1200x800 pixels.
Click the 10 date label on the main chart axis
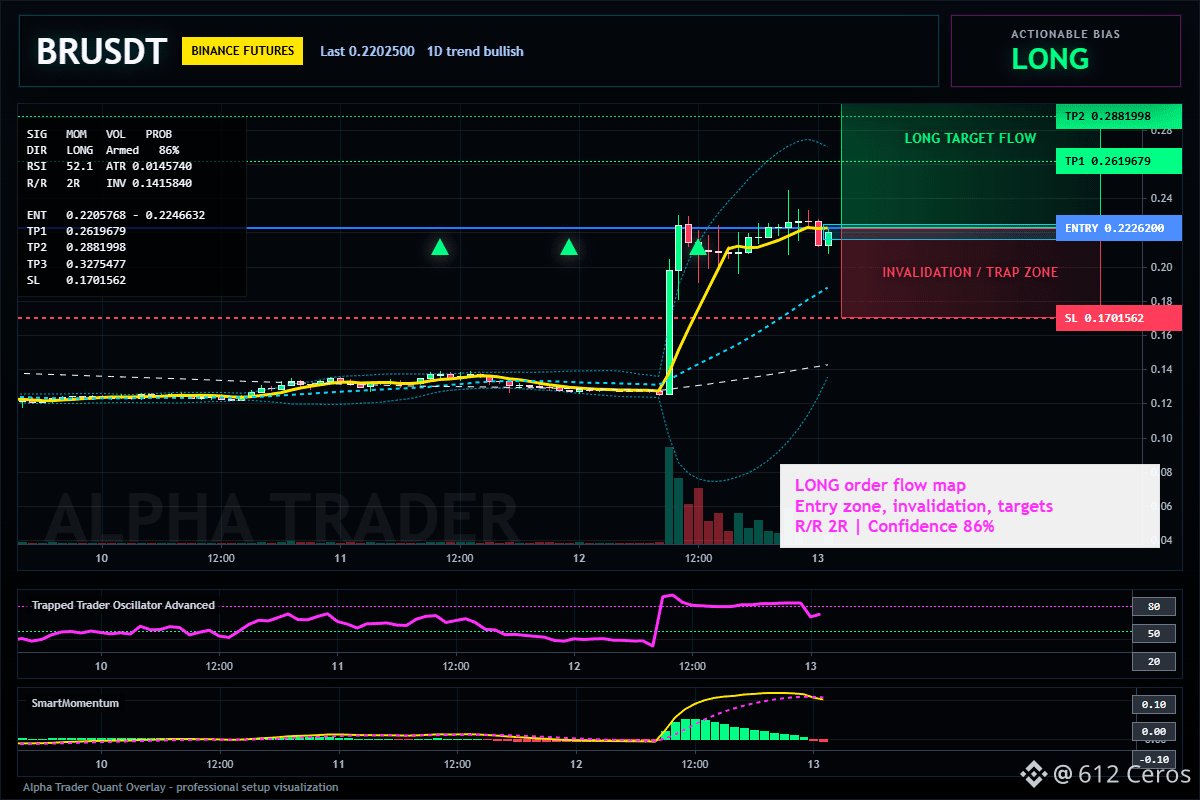(101, 557)
